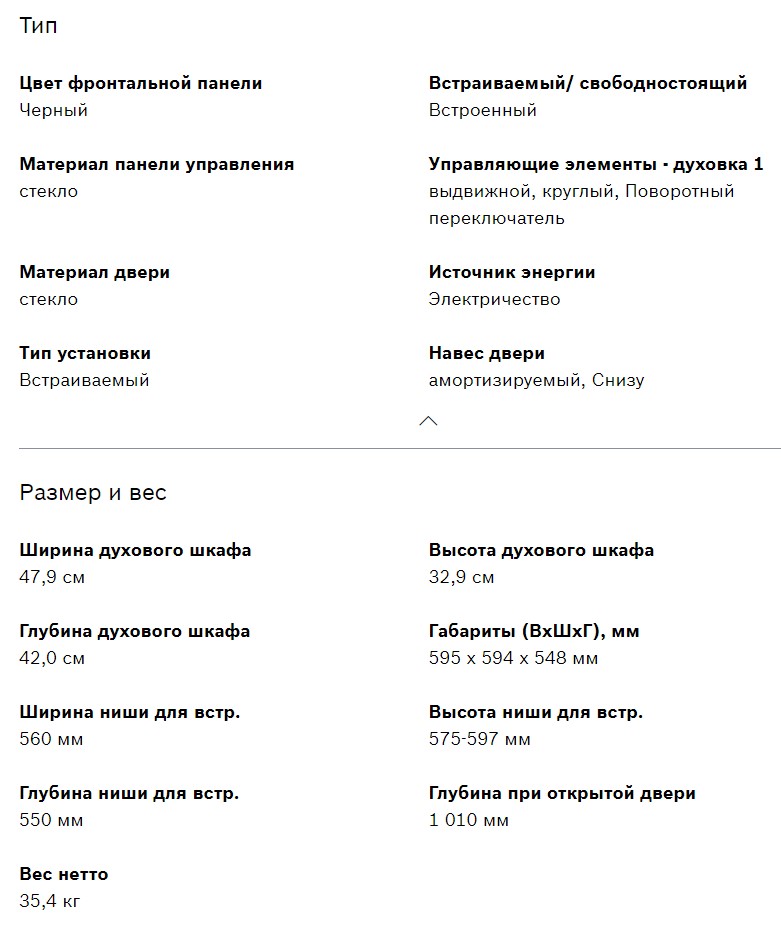Click the Навес двери label
The image size is (781, 926).
coord(487,353)
